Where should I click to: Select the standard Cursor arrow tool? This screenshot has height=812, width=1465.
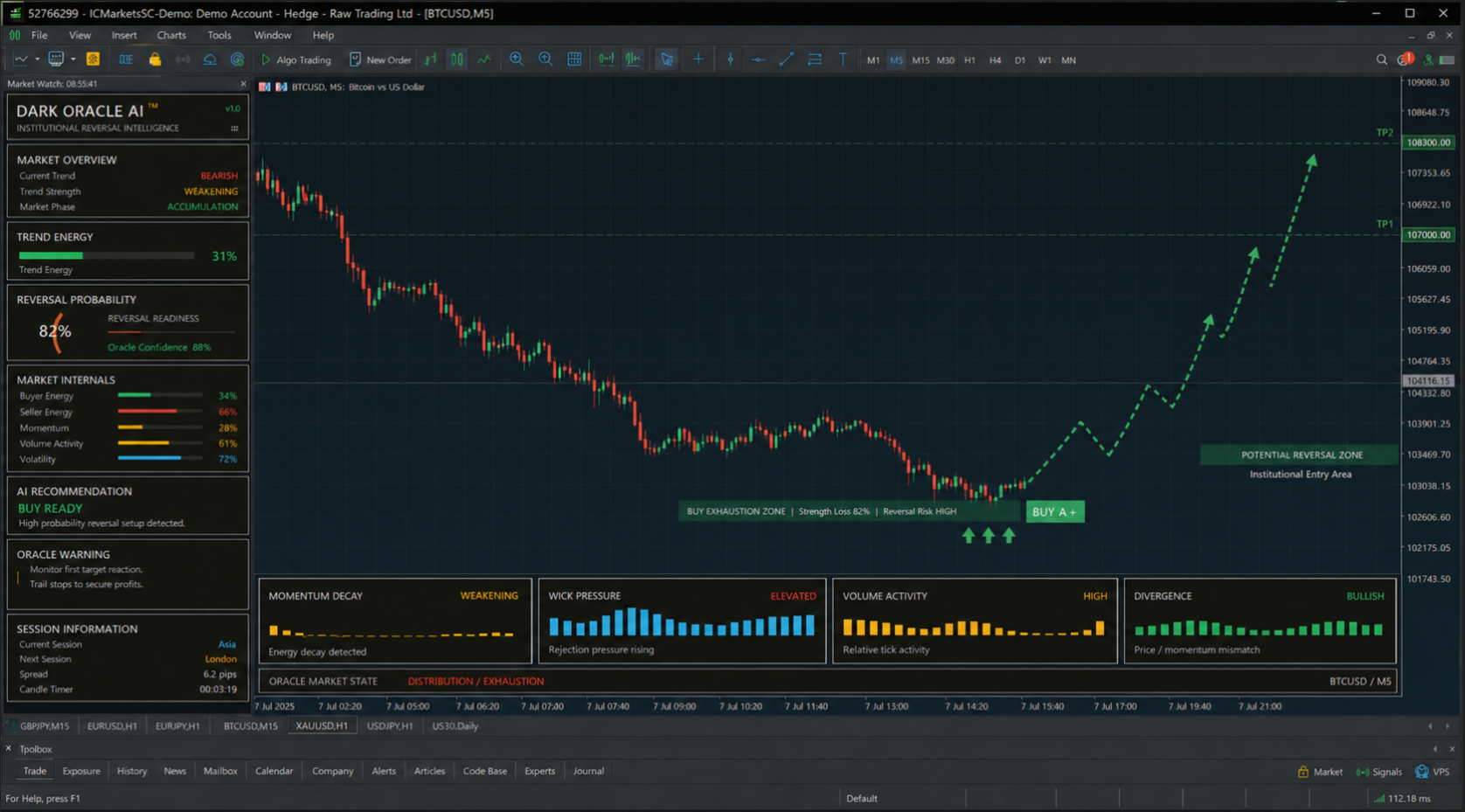coord(667,59)
